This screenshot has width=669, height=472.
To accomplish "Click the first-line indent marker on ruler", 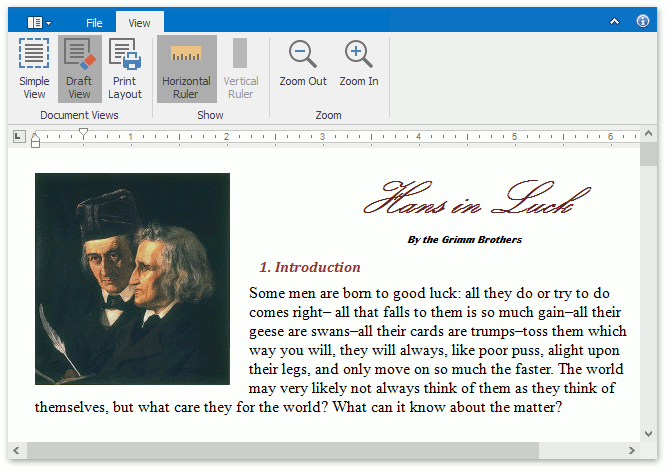I will coord(83,132).
